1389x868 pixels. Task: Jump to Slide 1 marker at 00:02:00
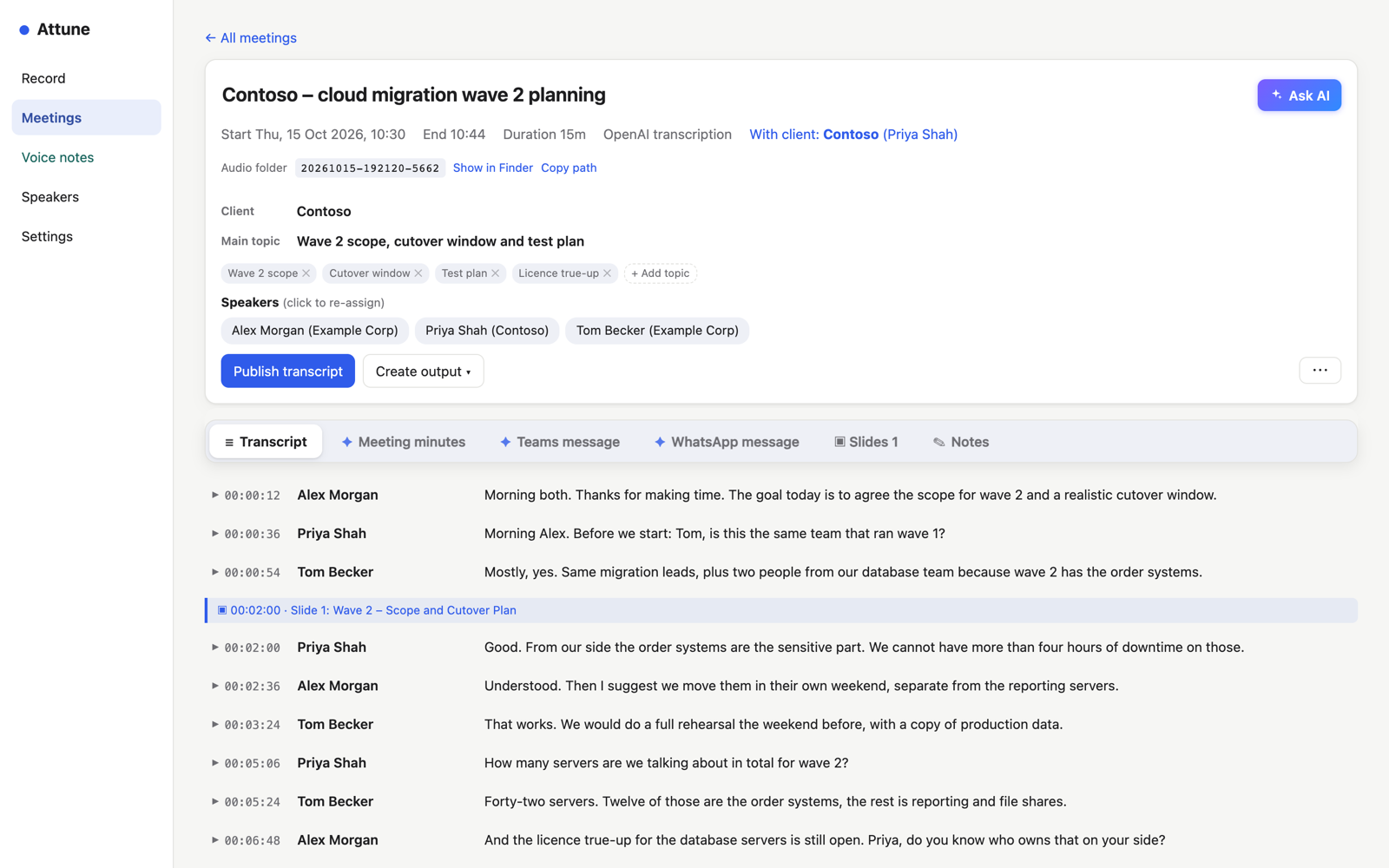(781, 610)
